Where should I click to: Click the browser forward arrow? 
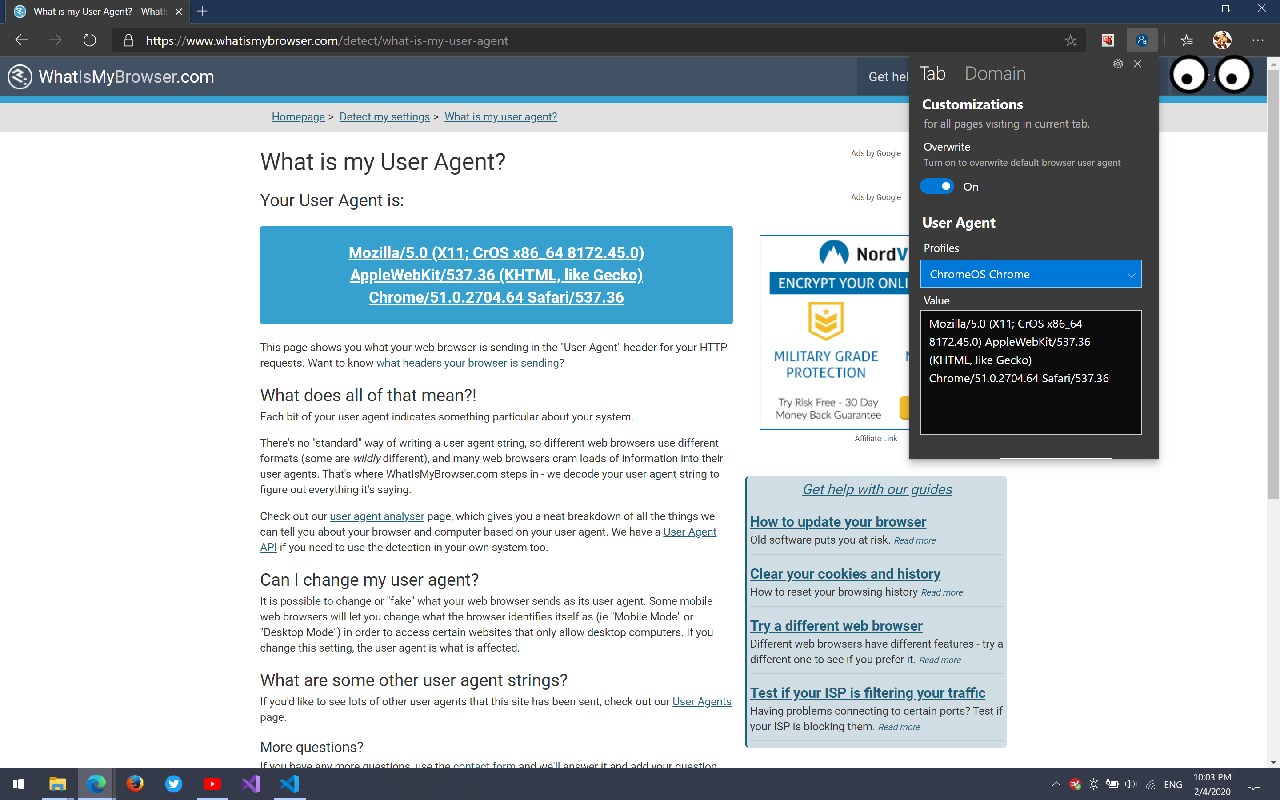(56, 40)
